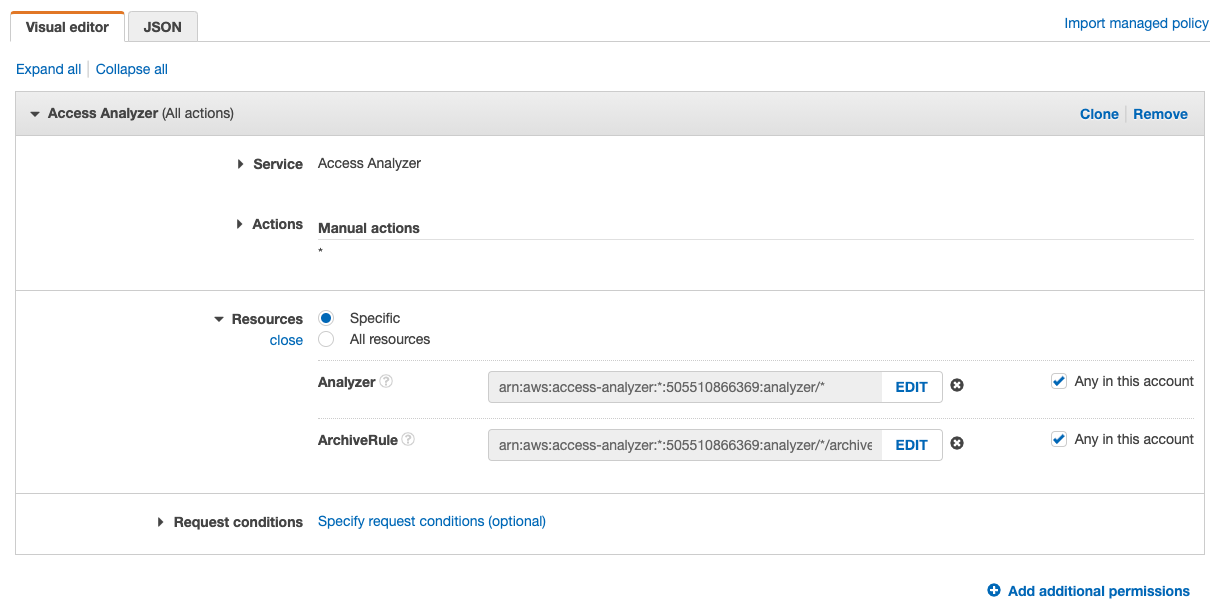Collapse the Resources section arrow
1214x612 pixels.
[219, 320]
